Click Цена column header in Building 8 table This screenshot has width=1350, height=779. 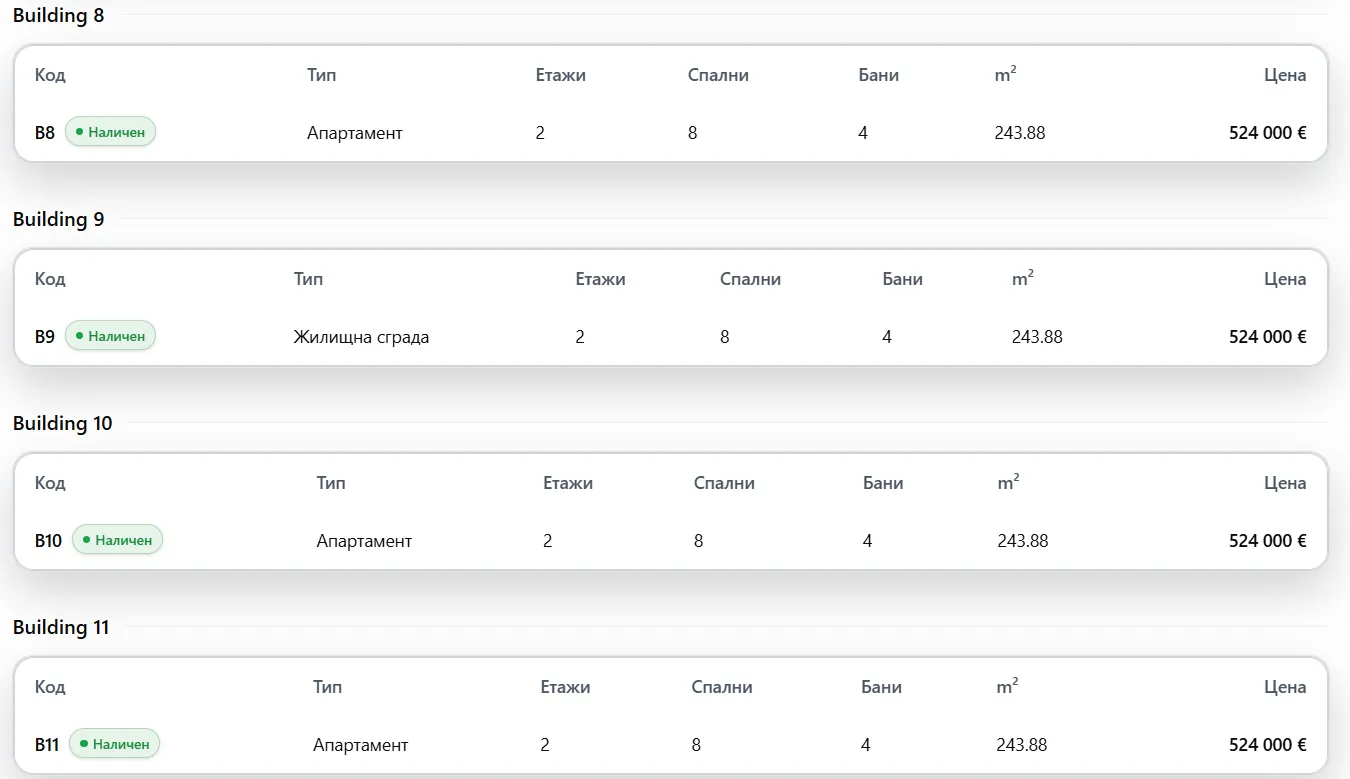coord(1285,75)
